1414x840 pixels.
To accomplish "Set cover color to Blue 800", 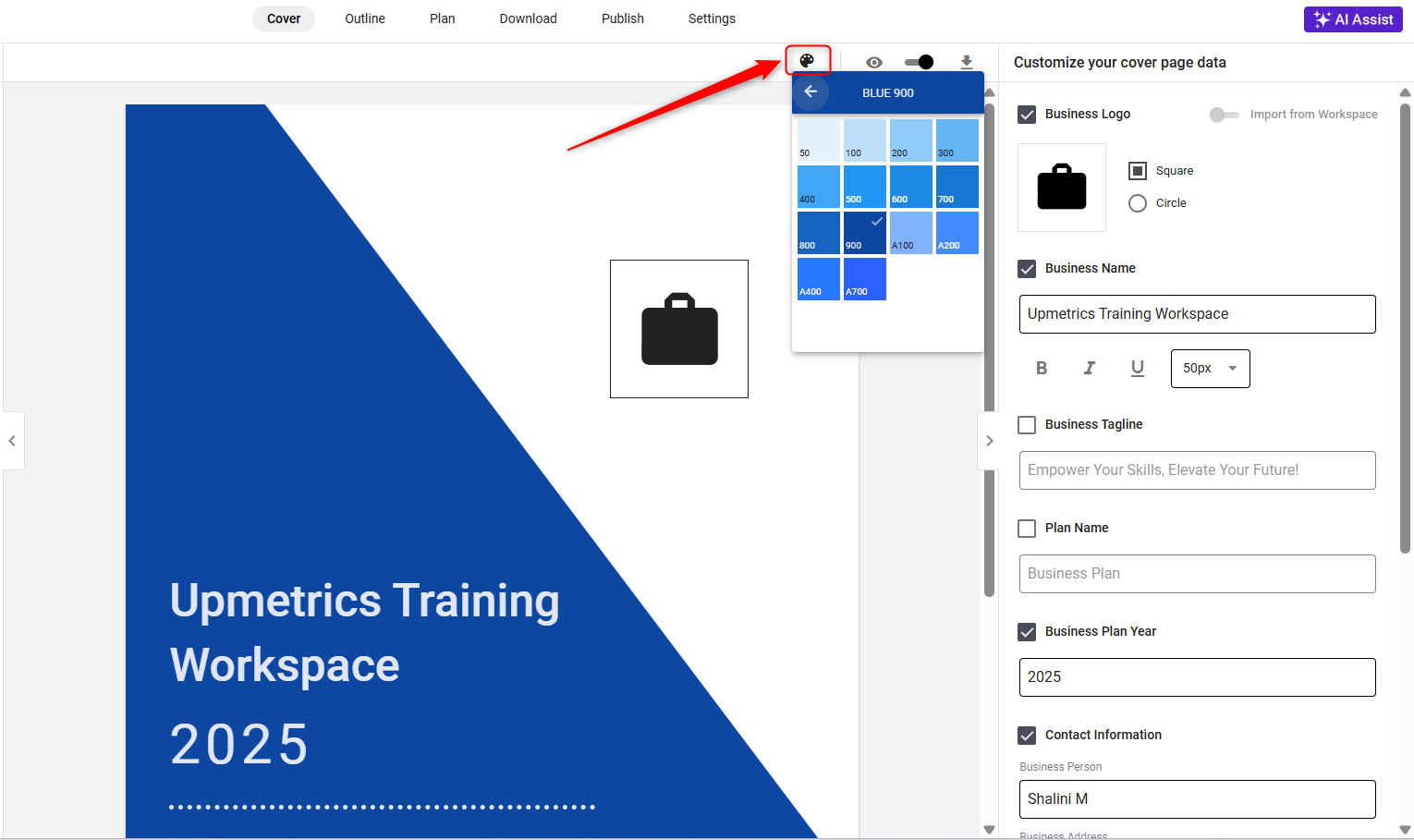I will (x=819, y=232).
